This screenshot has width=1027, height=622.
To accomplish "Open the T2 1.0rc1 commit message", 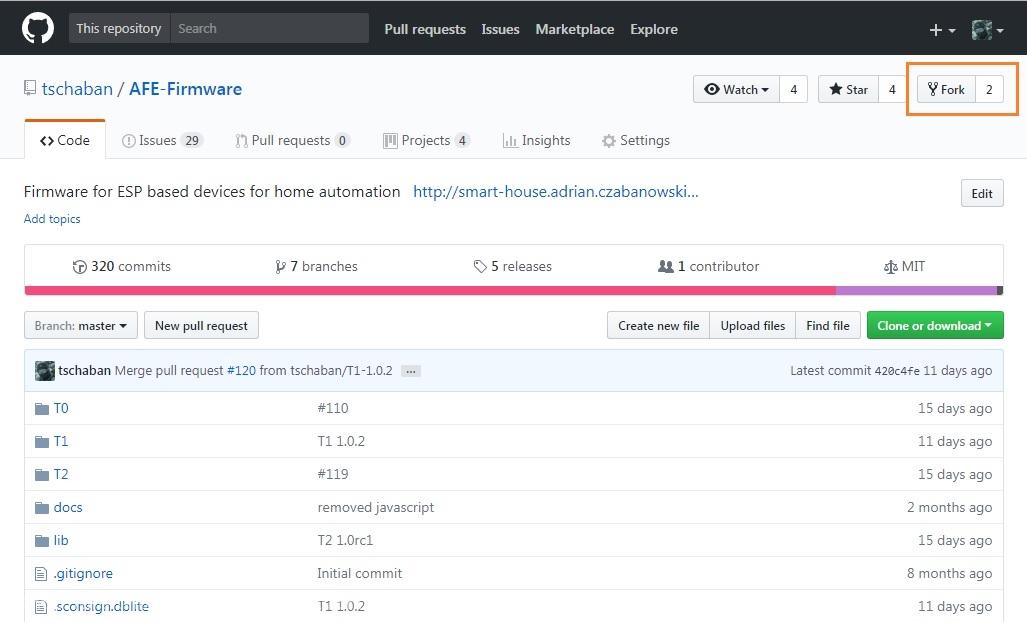I will tap(345, 540).
